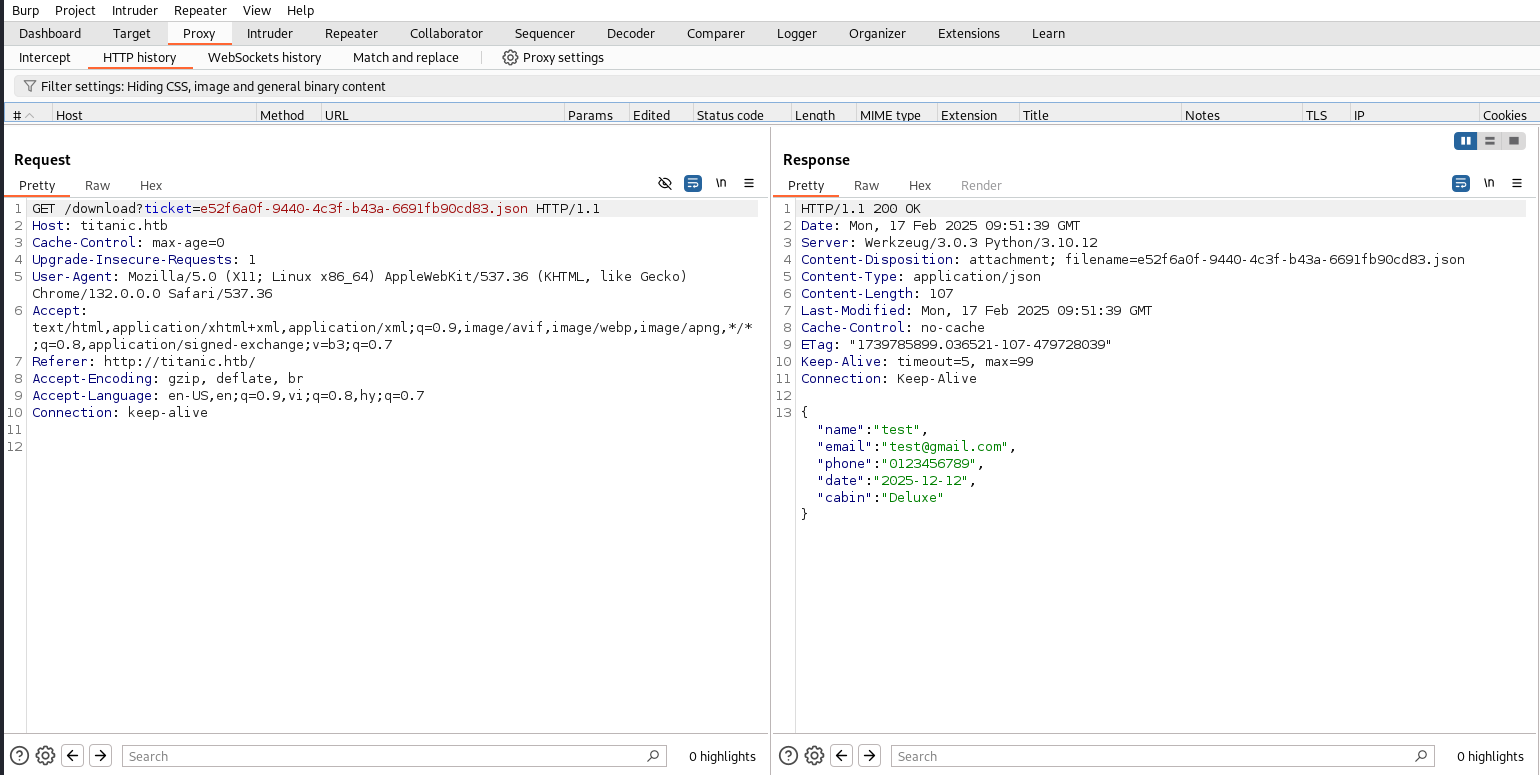Image resolution: width=1540 pixels, height=775 pixels.
Task: Open help icon below Request panel
Action: [19, 756]
